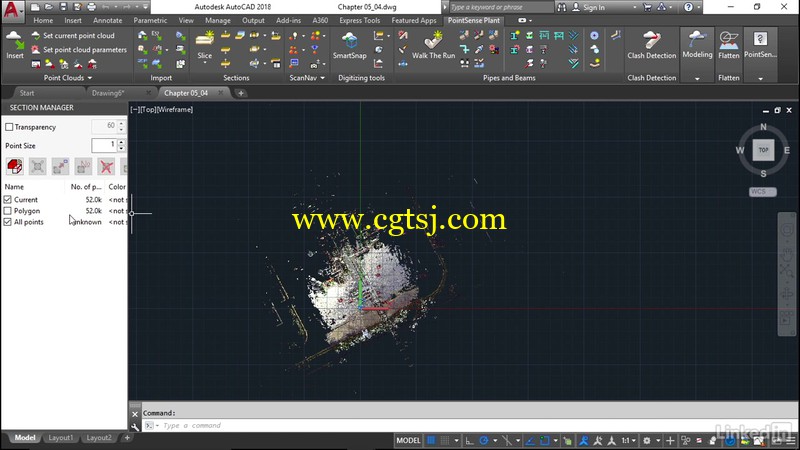800x450 pixels.
Task: Increase the Point Size spinner up arrow
Action: click(121, 142)
